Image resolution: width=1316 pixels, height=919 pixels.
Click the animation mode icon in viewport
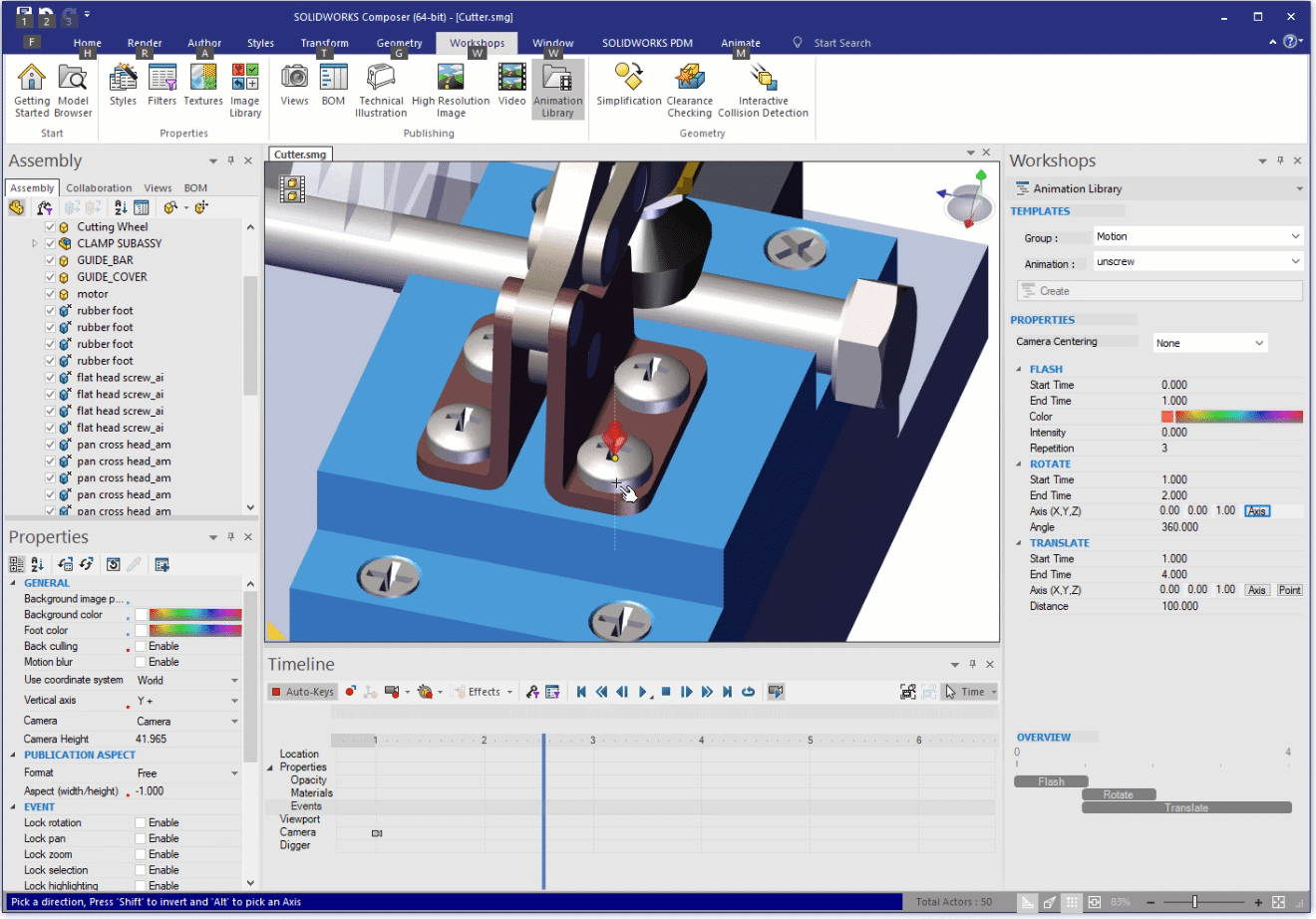292,189
